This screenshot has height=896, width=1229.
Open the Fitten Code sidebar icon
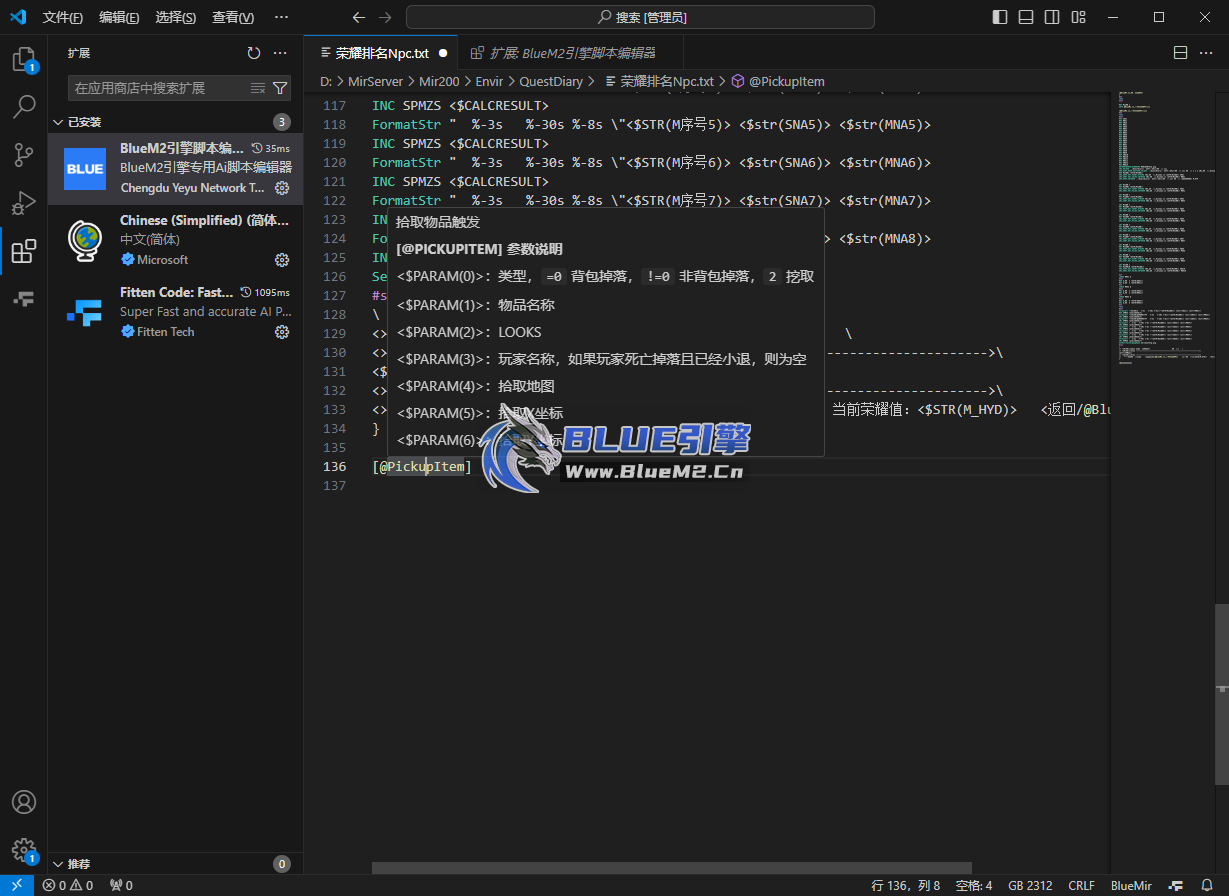[23, 298]
